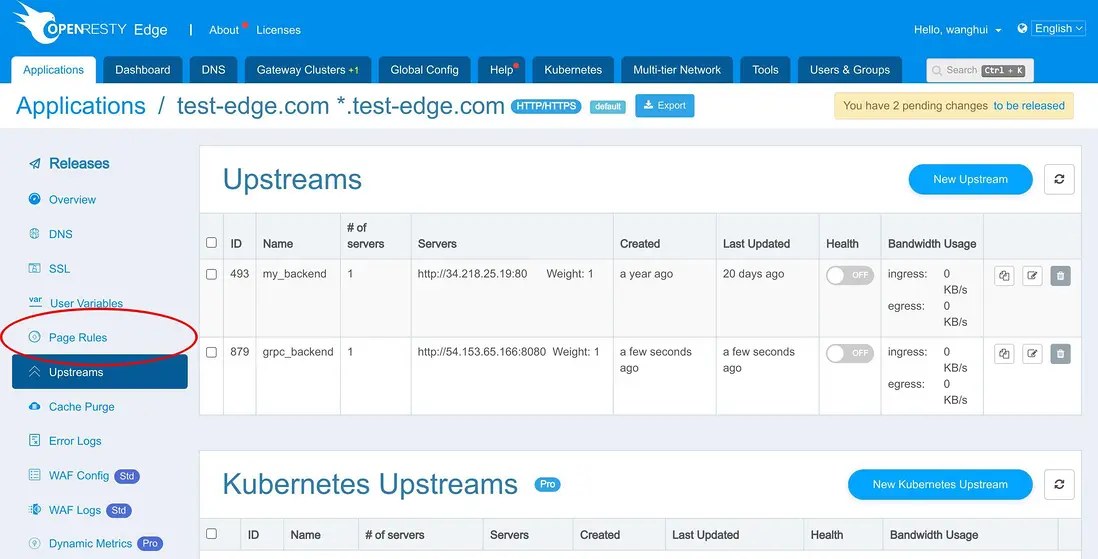The width and height of the screenshot is (1098, 559).
Task: Click the search input field
Action: coord(980,70)
